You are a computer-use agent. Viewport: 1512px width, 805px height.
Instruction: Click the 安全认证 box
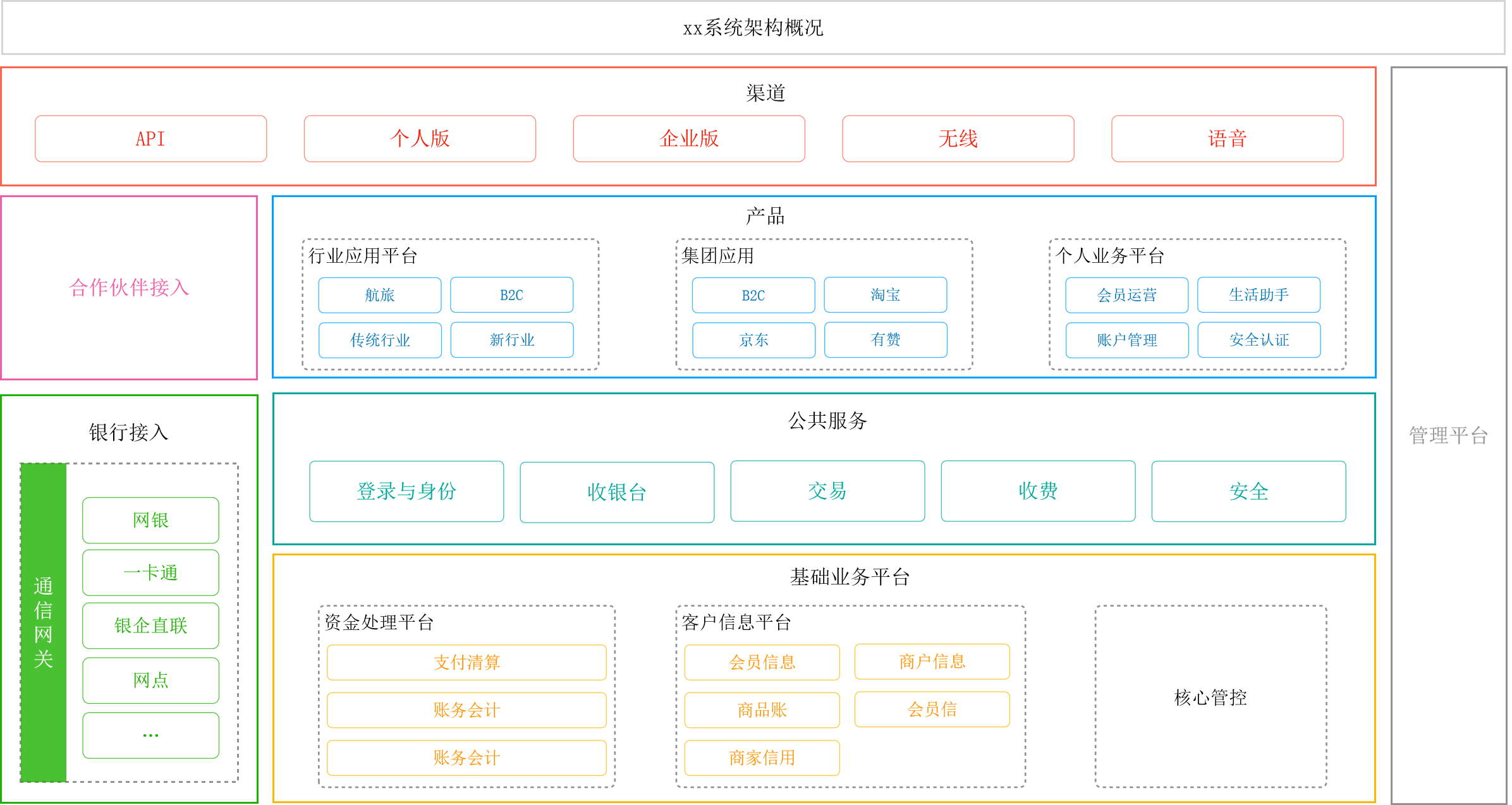tap(1259, 340)
